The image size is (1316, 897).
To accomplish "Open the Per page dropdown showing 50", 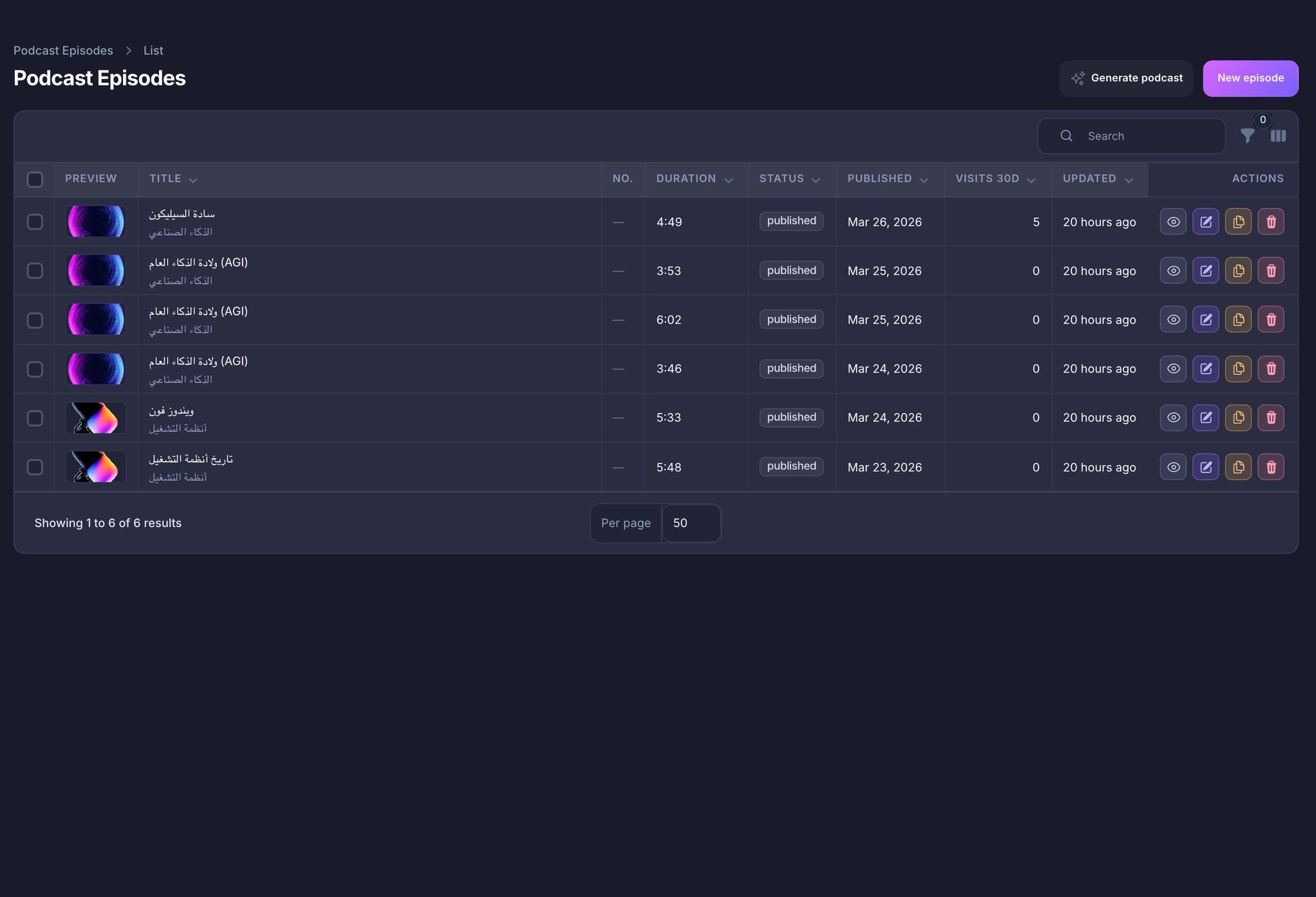I will click(x=691, y=523).
